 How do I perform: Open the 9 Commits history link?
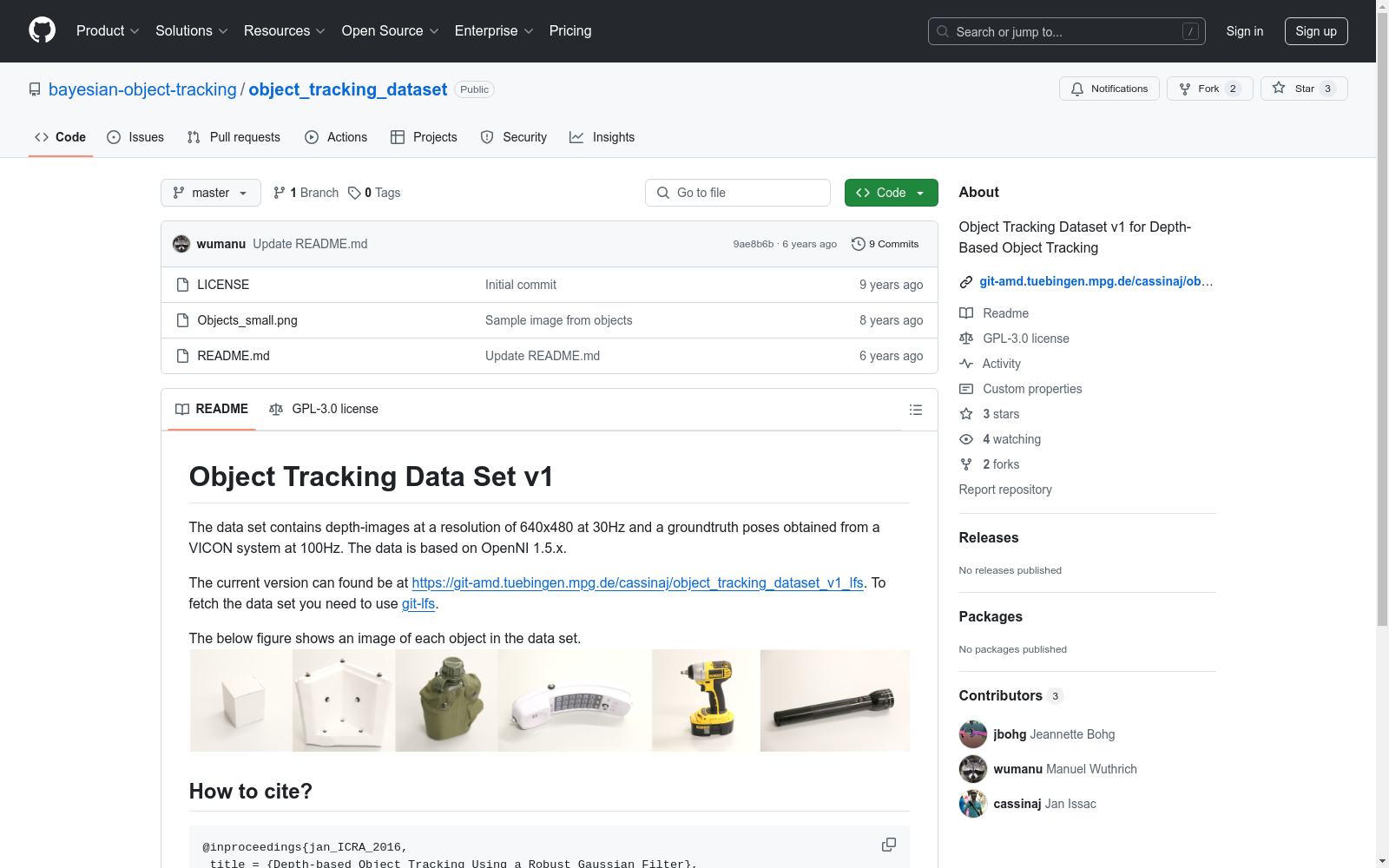[885, 244]
